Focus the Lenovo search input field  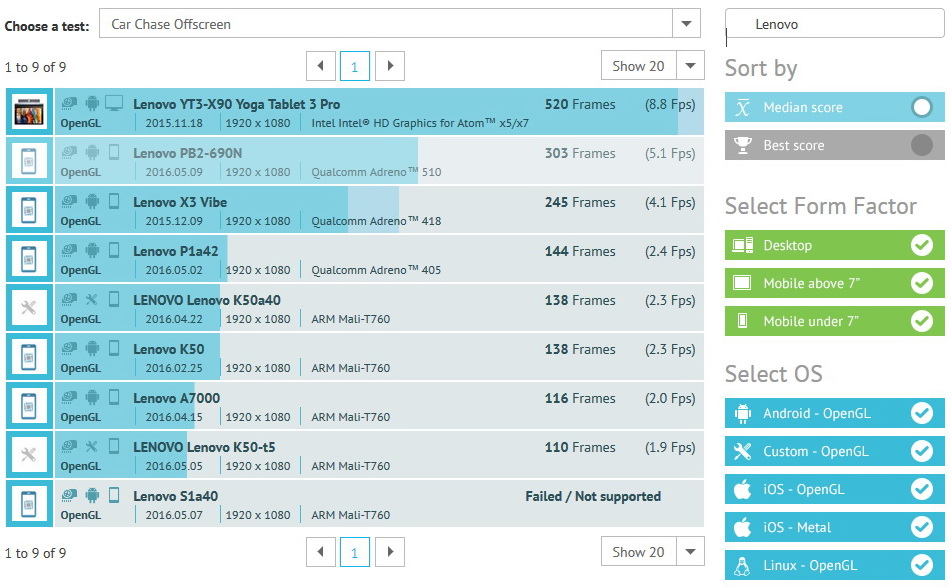coord(835,24)
